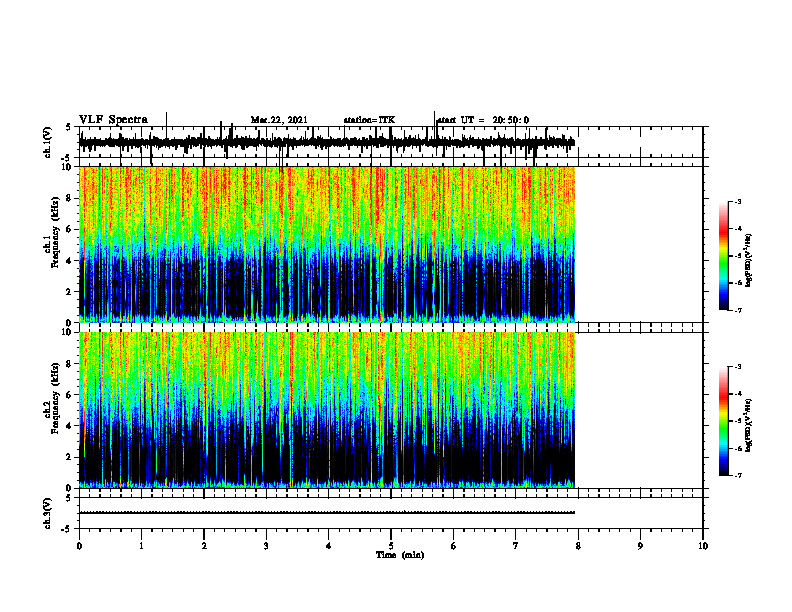Click the ch.2 Frequency (kHz) axis label
792x612 pixels.
pos(51,398)
